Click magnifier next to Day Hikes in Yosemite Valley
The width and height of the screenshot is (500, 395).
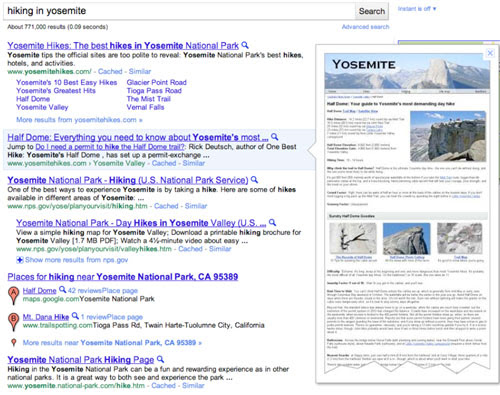pyautogui.click(x=272, y=222)
